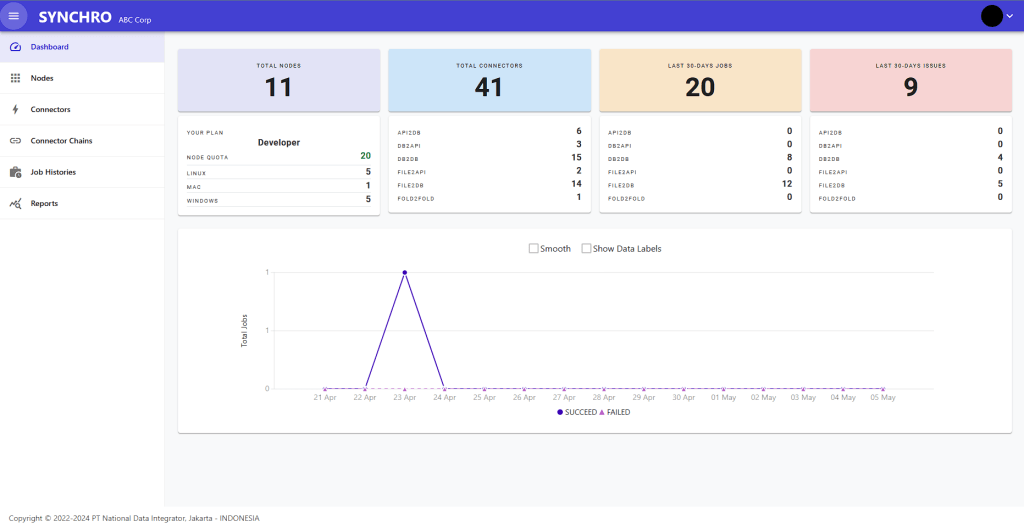Click DB2DB count 8 under jobs
1024x528 pixels.
tap(790, 157)
